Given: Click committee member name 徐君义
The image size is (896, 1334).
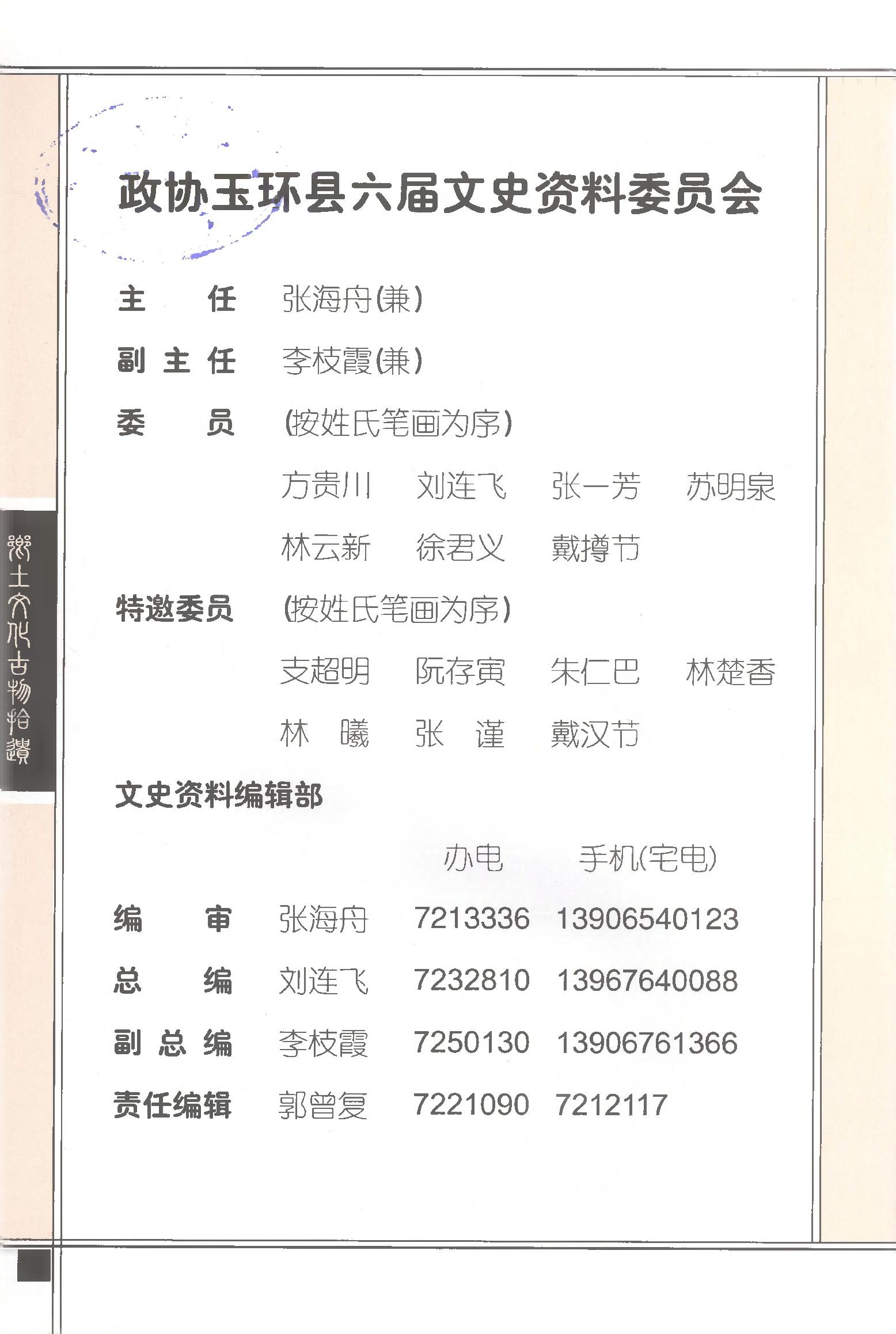Looking at the screenshot, I should [x=460, y=548].
